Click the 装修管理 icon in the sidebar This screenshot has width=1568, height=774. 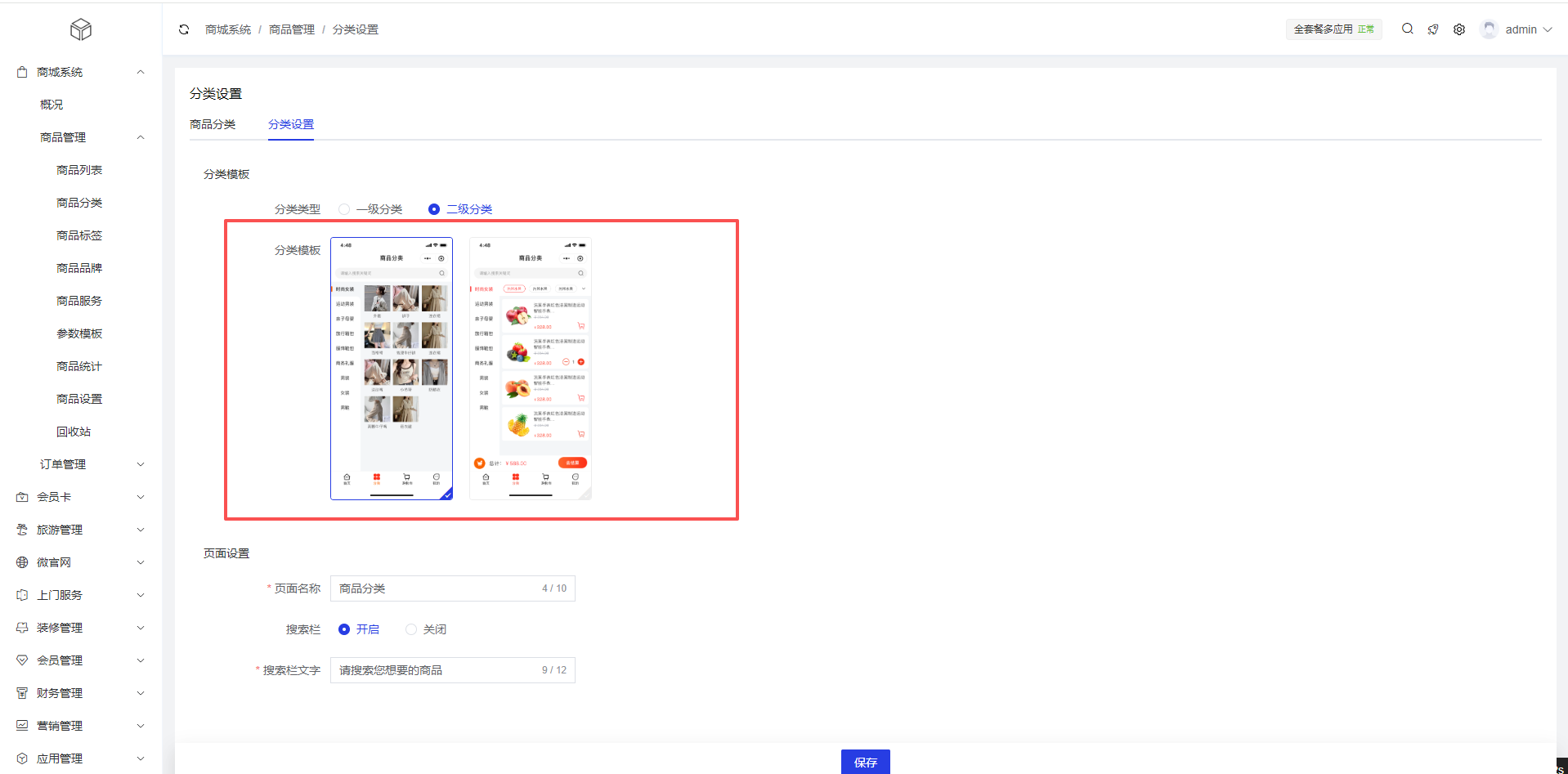pyautogui.click(x=22, y=628)
